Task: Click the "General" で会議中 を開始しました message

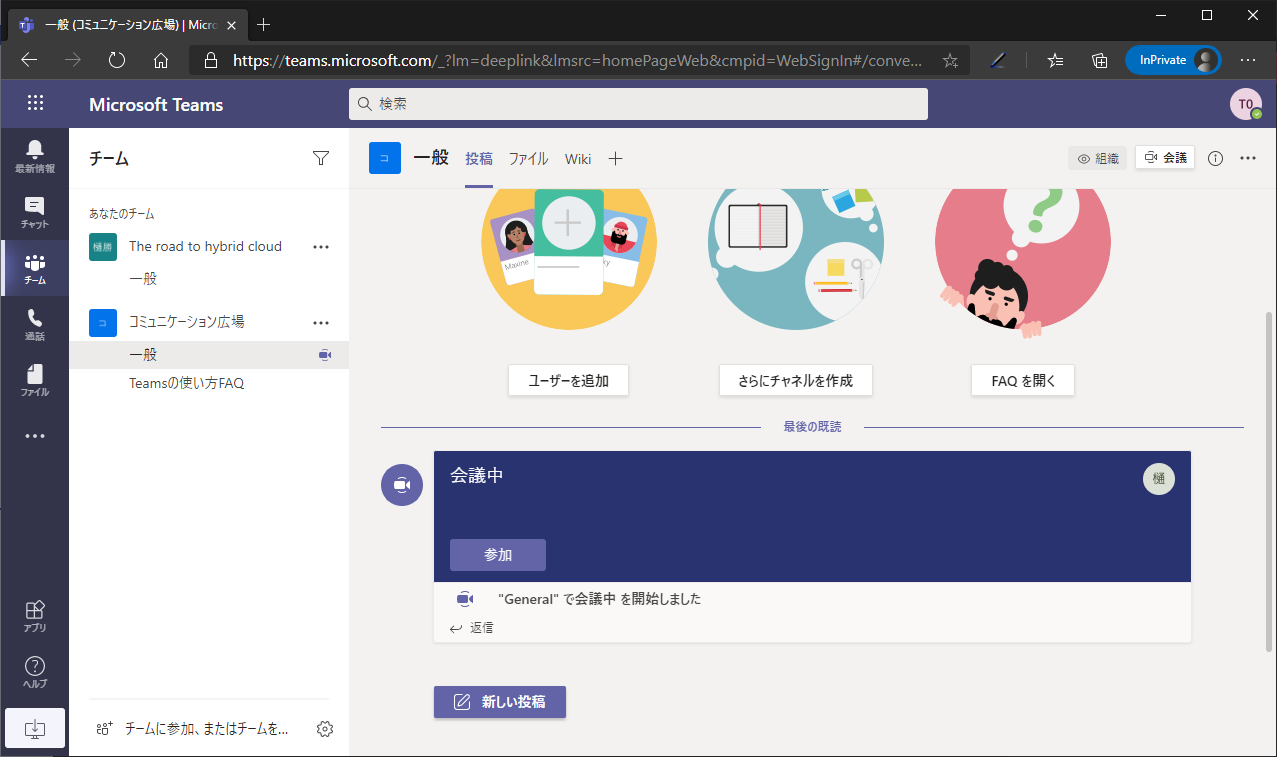Action: (599, 599)
